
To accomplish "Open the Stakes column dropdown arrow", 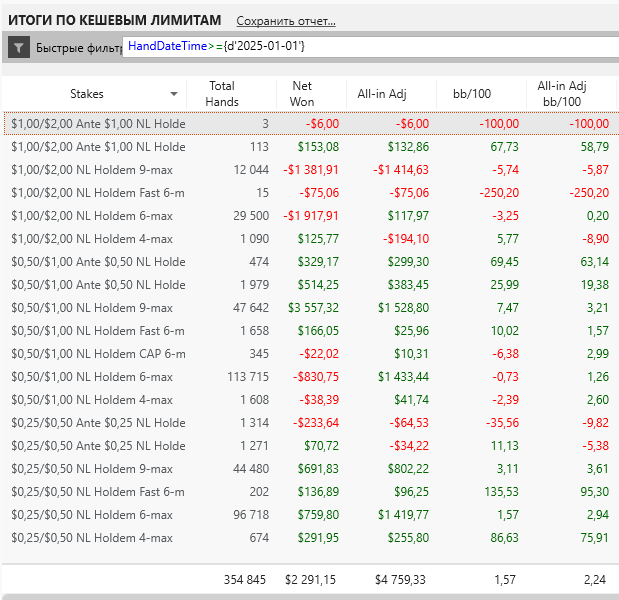I will [x=175, y=94].
